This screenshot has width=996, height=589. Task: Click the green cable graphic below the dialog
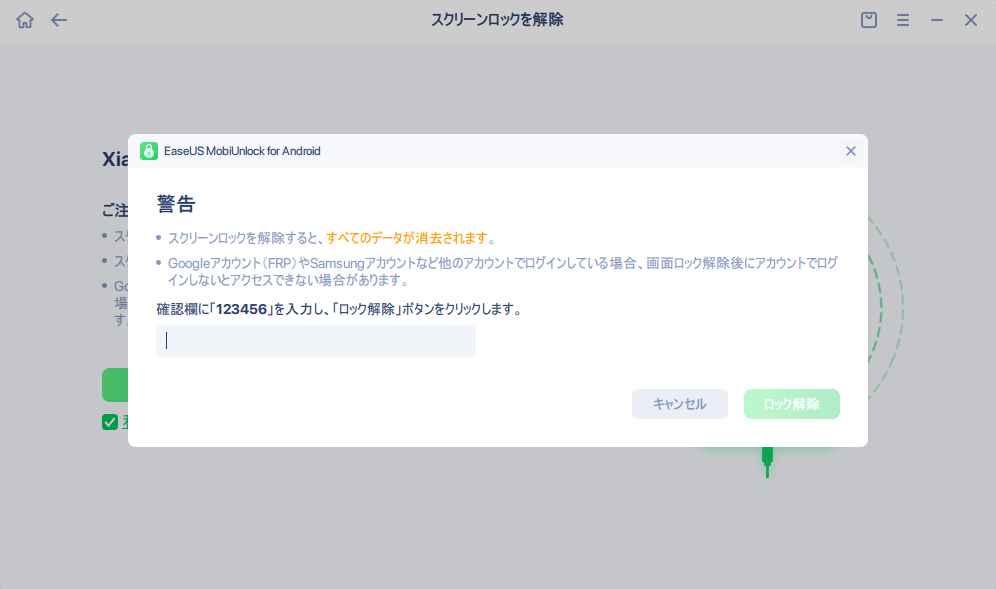[767, 458]
